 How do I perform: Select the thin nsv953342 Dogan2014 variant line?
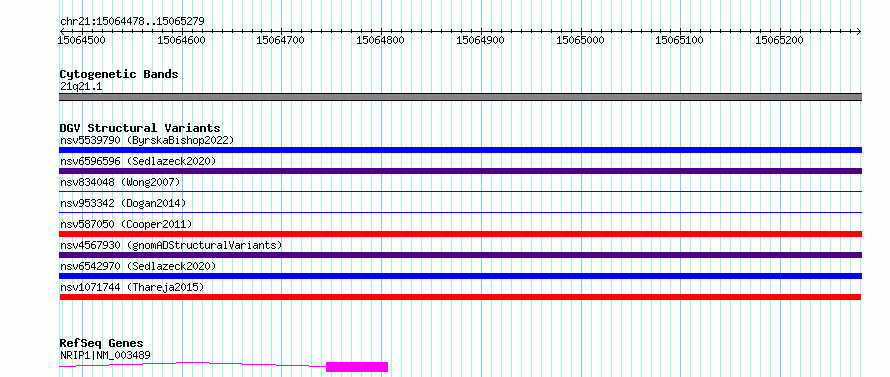click(x=460, y=213)
